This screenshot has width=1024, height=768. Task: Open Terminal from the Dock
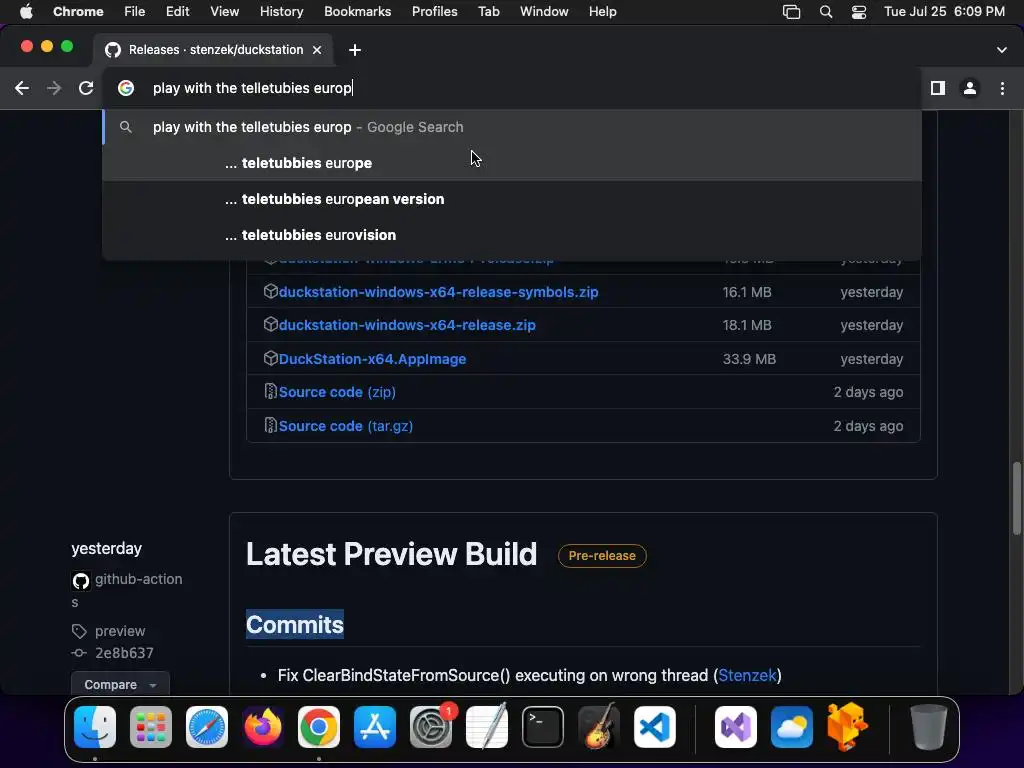[x=543, y=727]
